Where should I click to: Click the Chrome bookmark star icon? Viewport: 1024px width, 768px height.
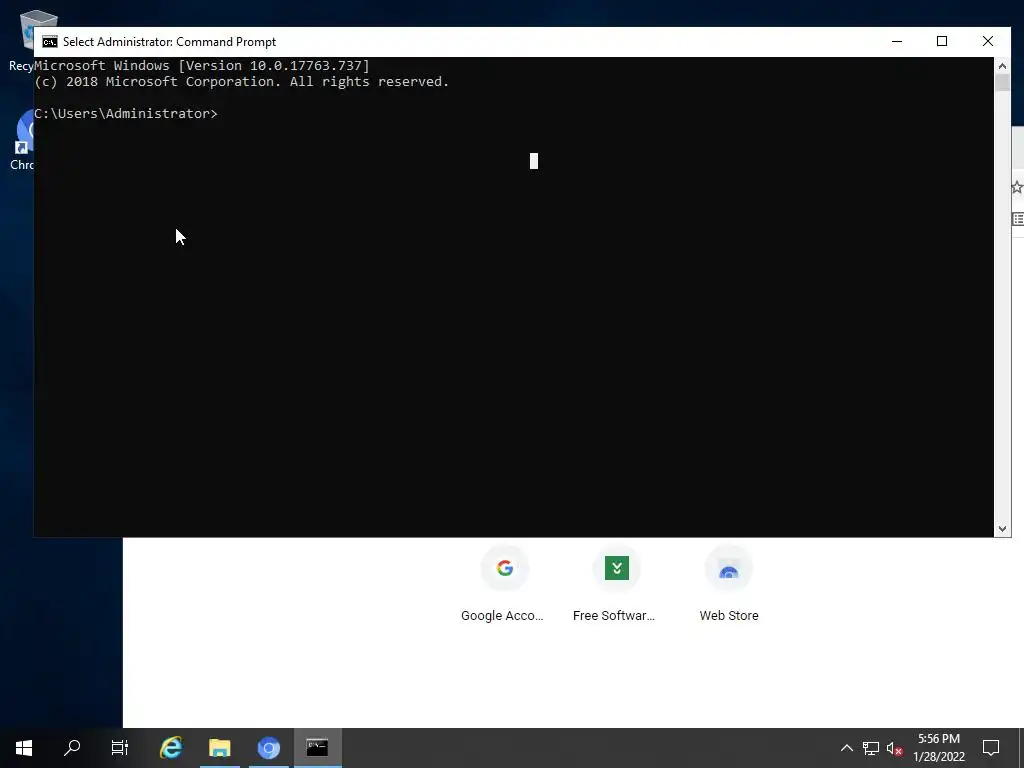click(1017, 188)
